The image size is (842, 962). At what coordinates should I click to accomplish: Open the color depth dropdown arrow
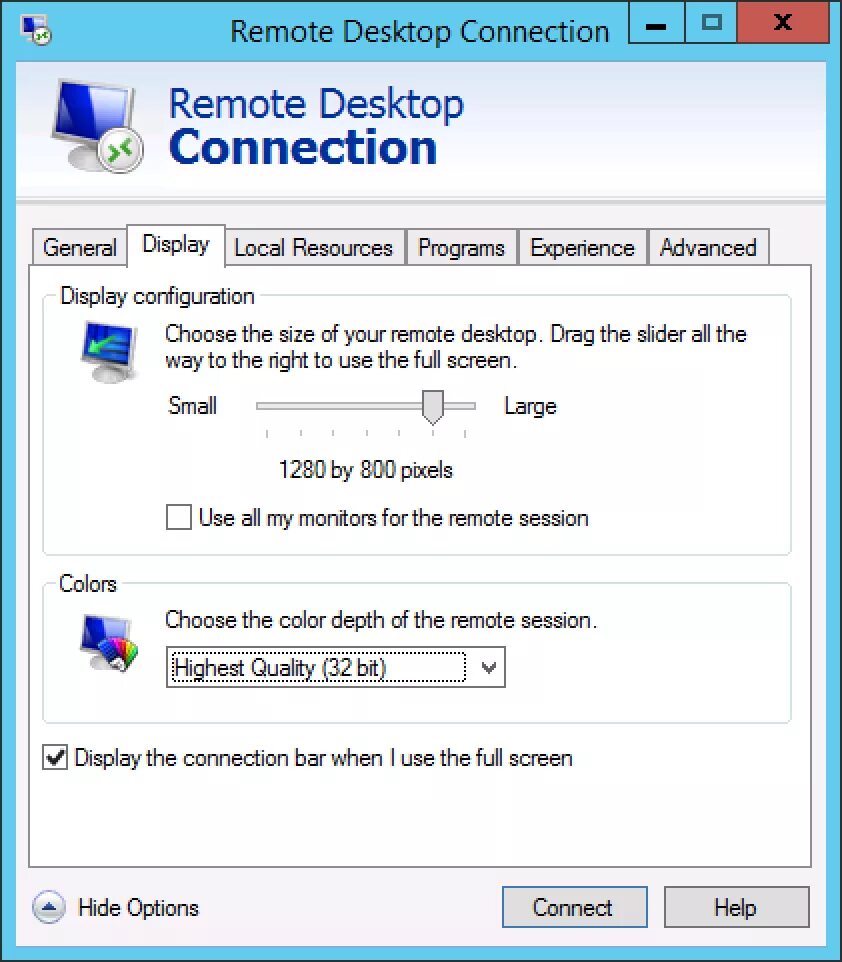pyautogui.click(x=489, y=667)
